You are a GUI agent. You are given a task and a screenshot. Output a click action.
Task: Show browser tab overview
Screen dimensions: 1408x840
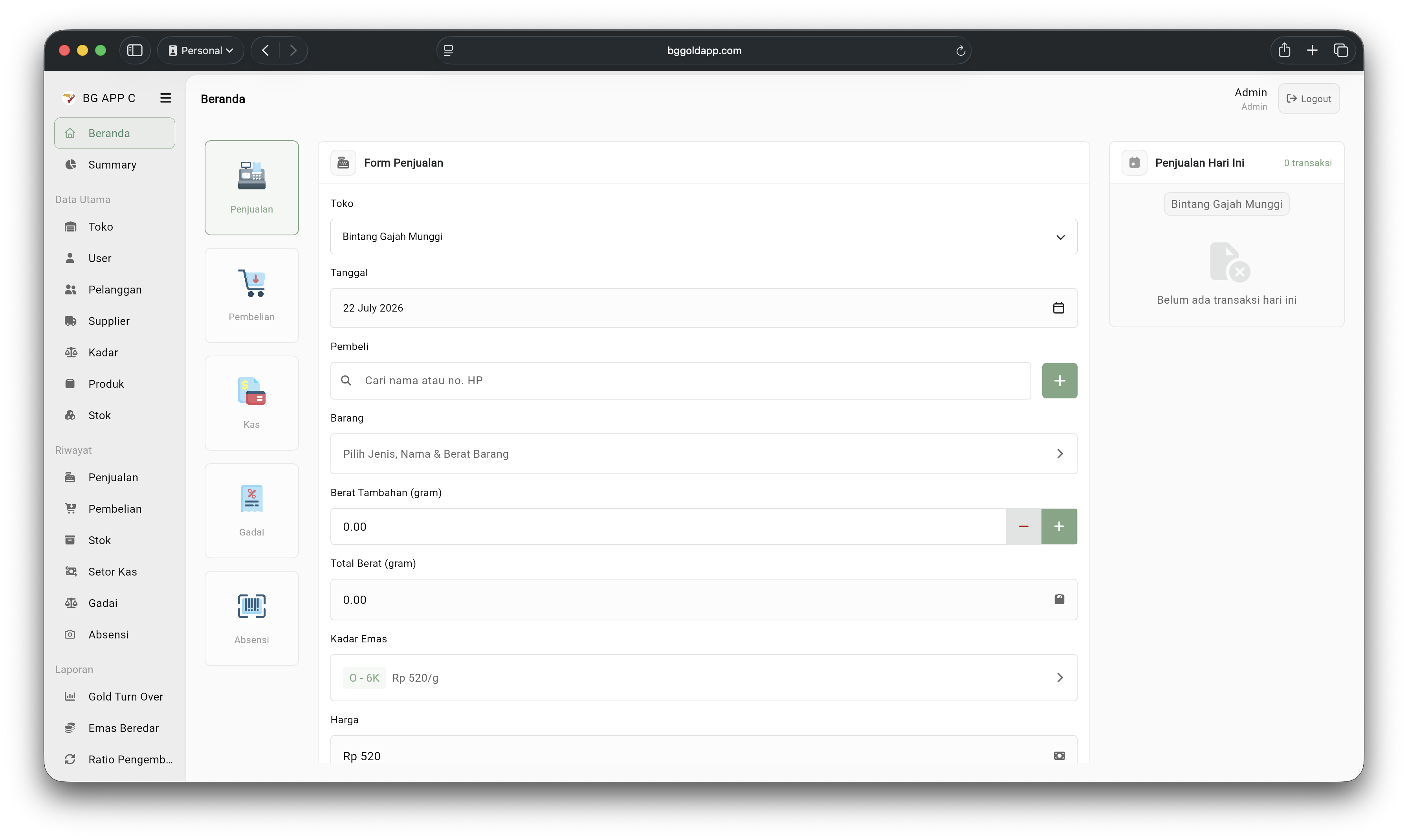click(x=1341, y=50)
